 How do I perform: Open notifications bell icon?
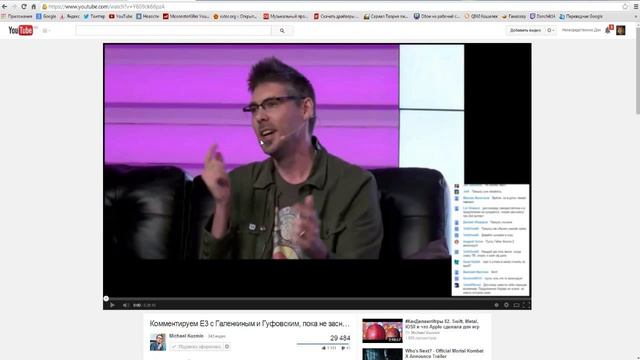coord(608,30)
